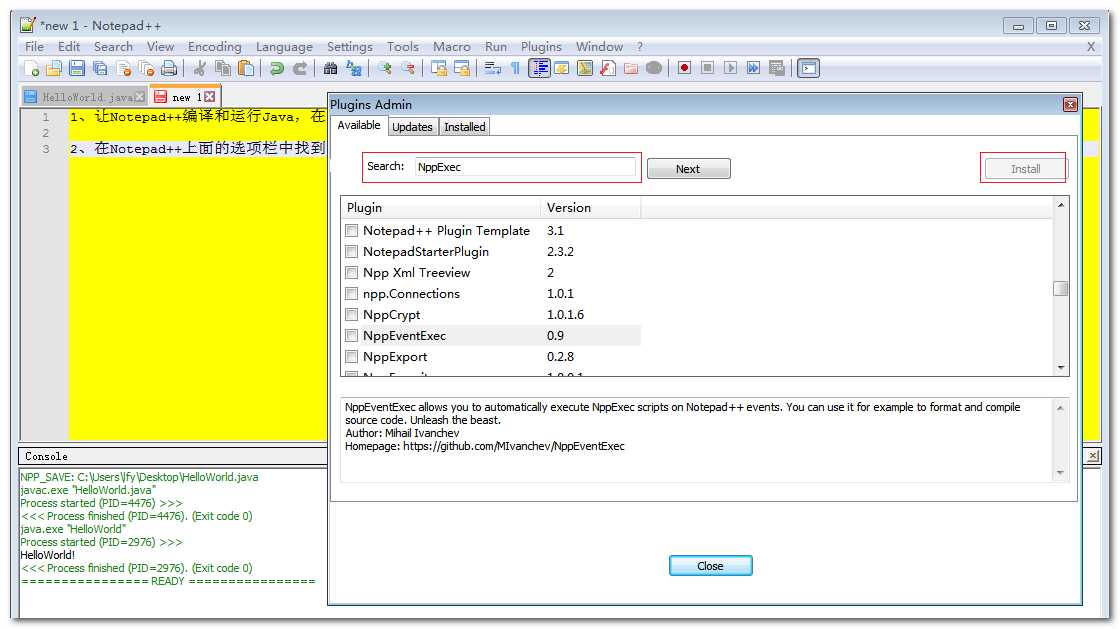This screenshot has height=629, width=1120.
Task: Click the Stop recording macro icon
Action: point(707,68)
